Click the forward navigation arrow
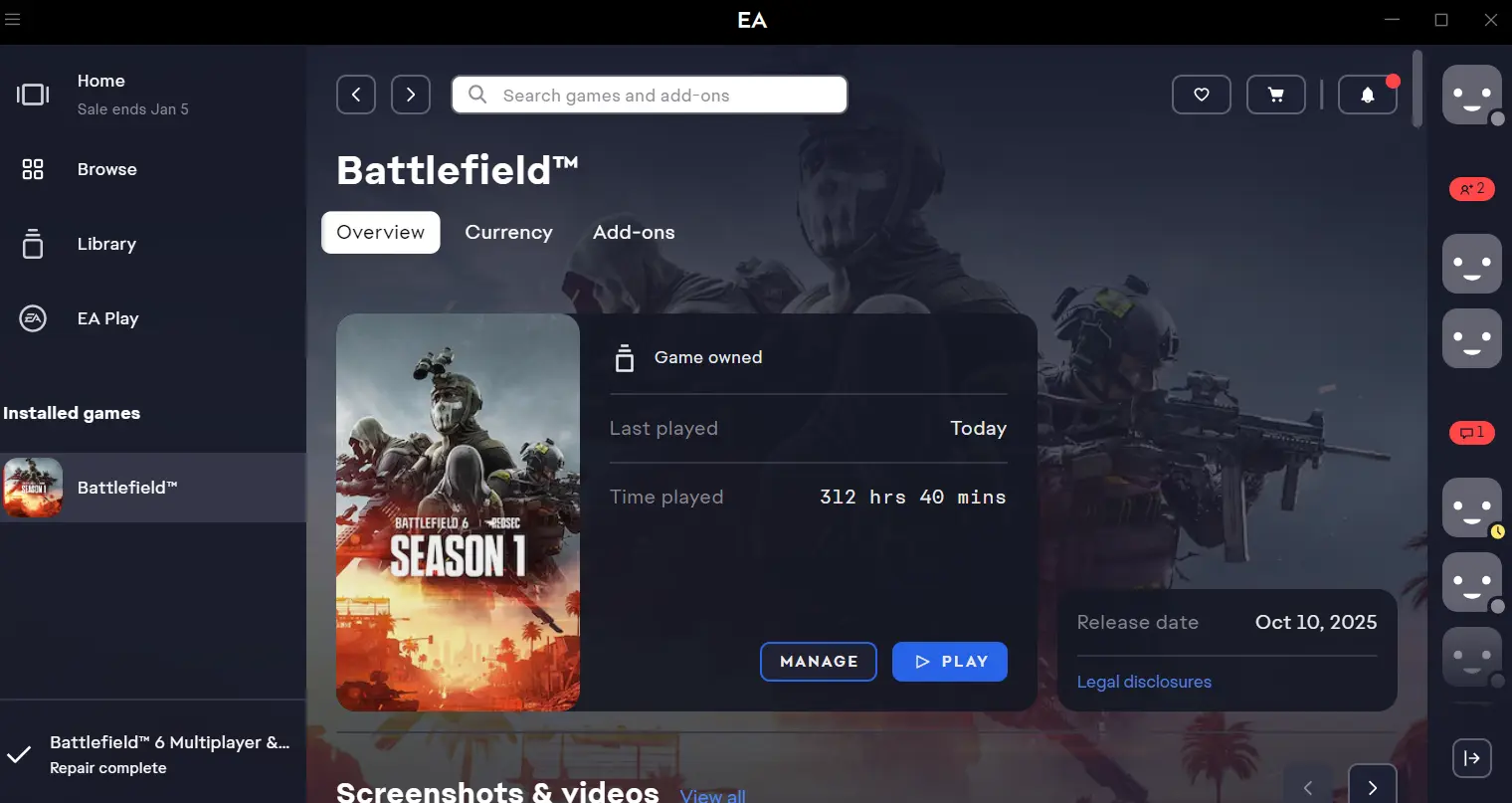 pyautogui.click(x=411, y=95)
